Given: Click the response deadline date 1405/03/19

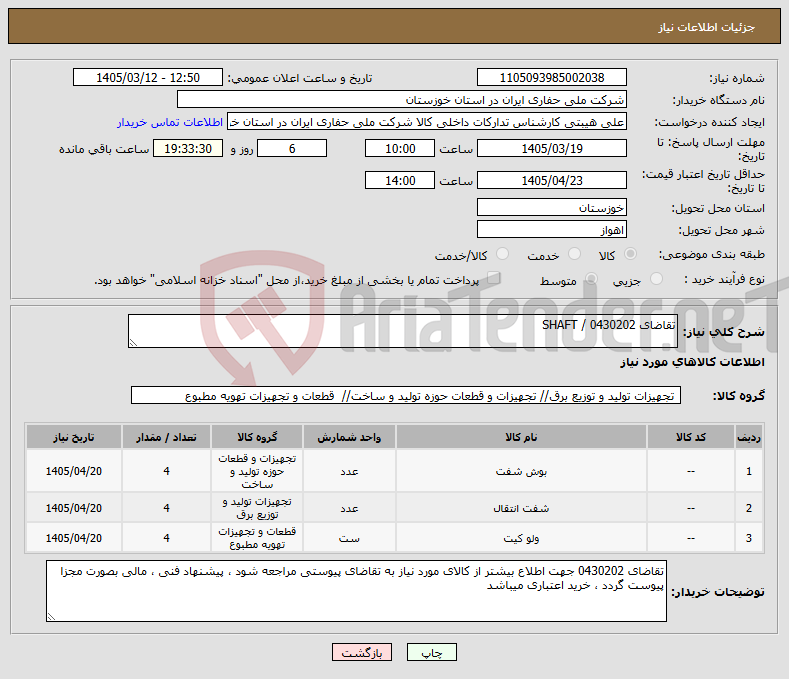Looking at the screenshot, I should point(551,148).
